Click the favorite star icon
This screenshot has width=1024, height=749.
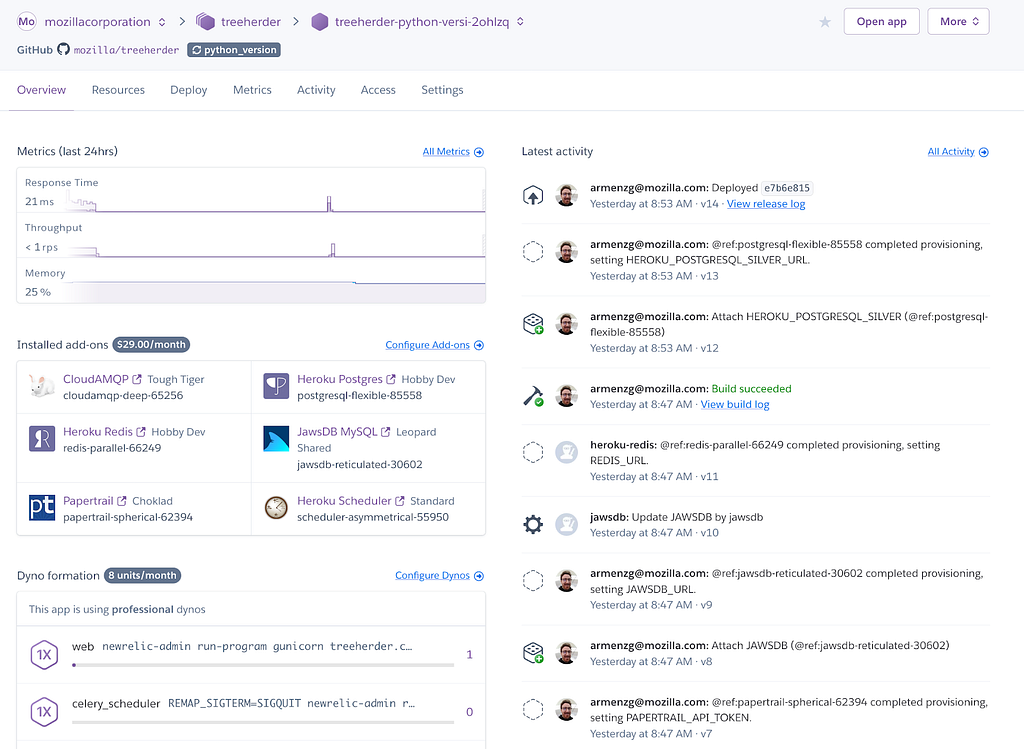click(825, 22)
